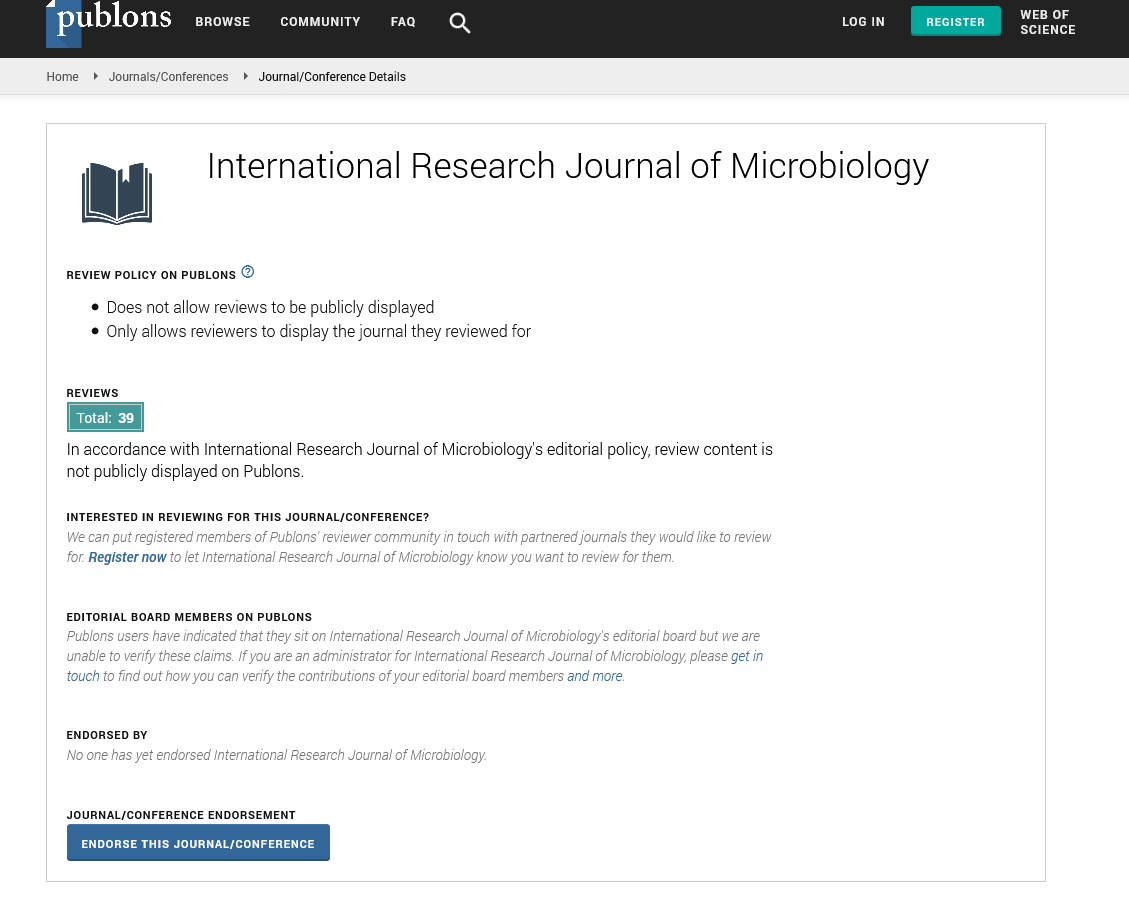Click the Publons logo
1129x911 pixels.
pyautogui.click(x=109, y=22)
